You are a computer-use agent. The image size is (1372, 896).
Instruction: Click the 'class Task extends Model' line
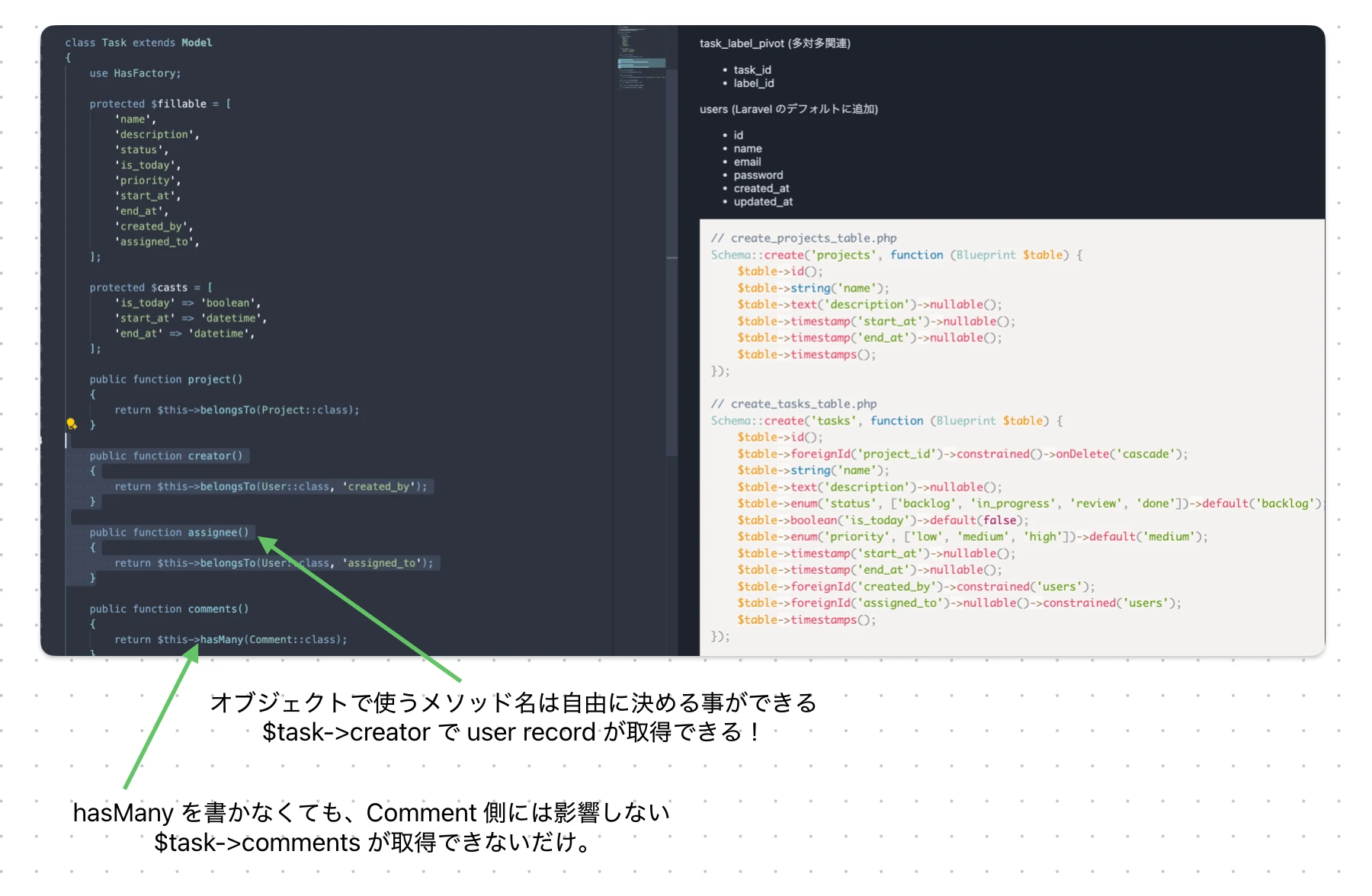(x=139, y=43)
